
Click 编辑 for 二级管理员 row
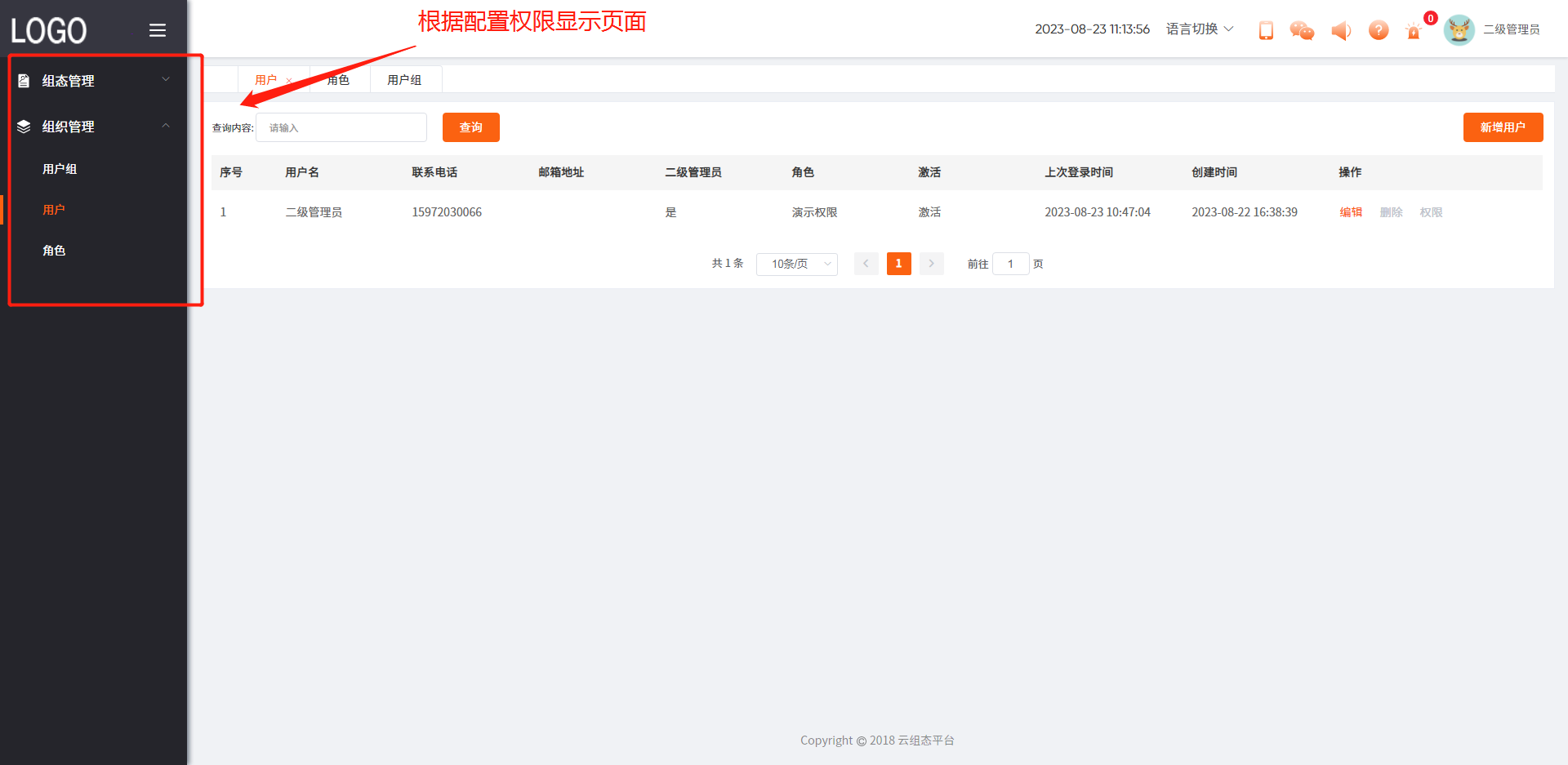click(1351, 212)
